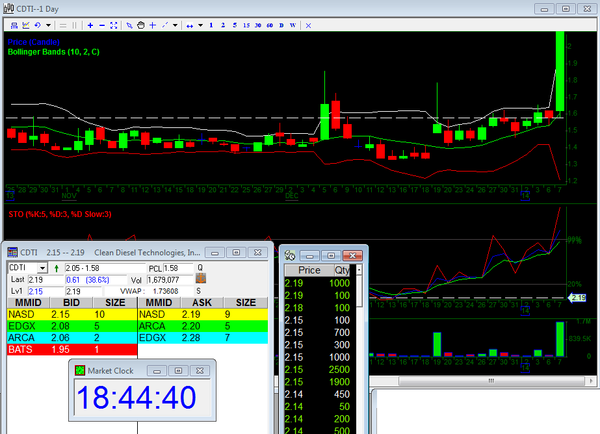
Task: Expand the dropdown arrow next to refresh icon
Action: point(48,25)
